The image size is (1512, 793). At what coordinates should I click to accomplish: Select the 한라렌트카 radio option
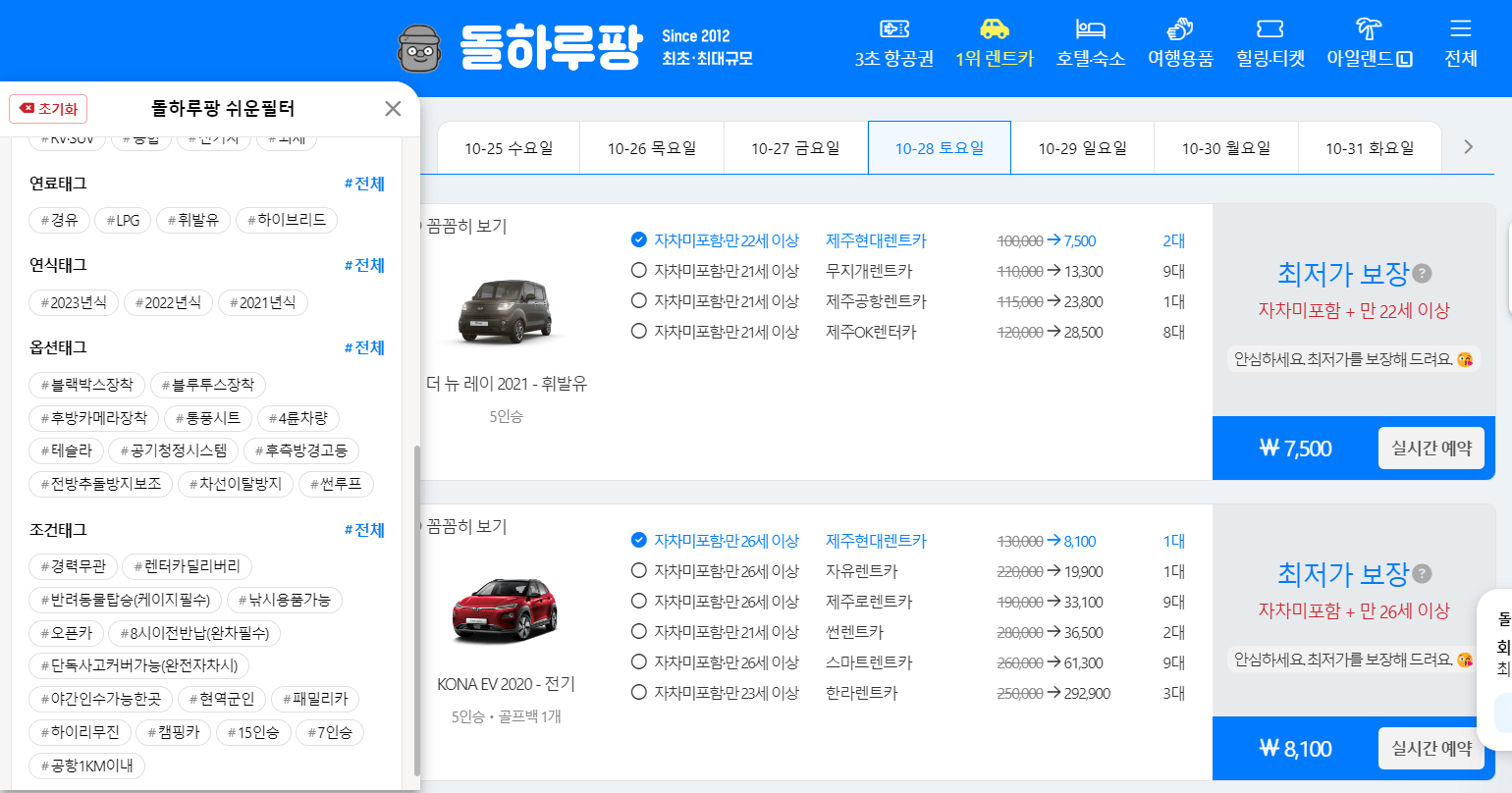click(x=639, y=692)
